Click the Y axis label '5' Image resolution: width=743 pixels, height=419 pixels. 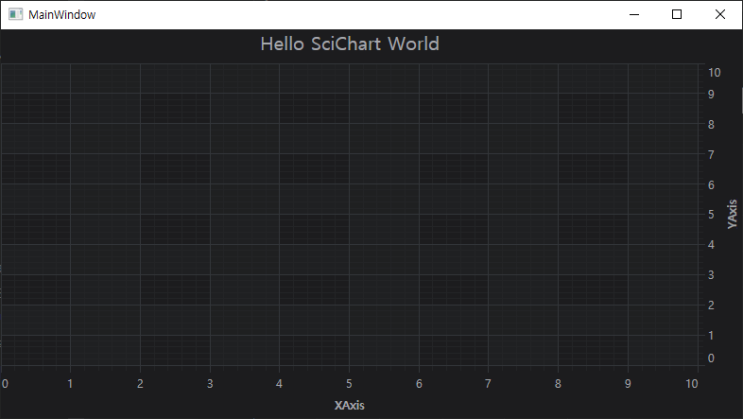711,215
